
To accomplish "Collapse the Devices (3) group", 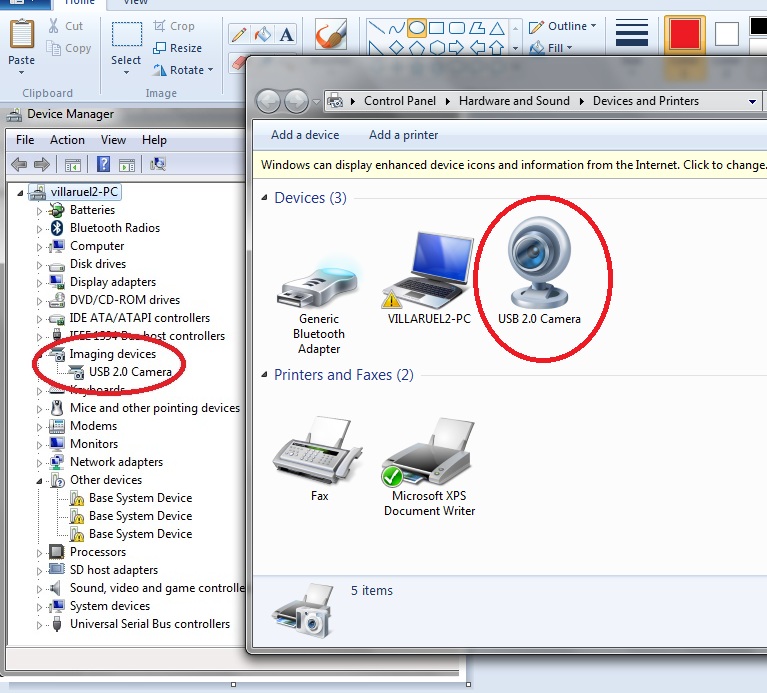I will point(264,198).
